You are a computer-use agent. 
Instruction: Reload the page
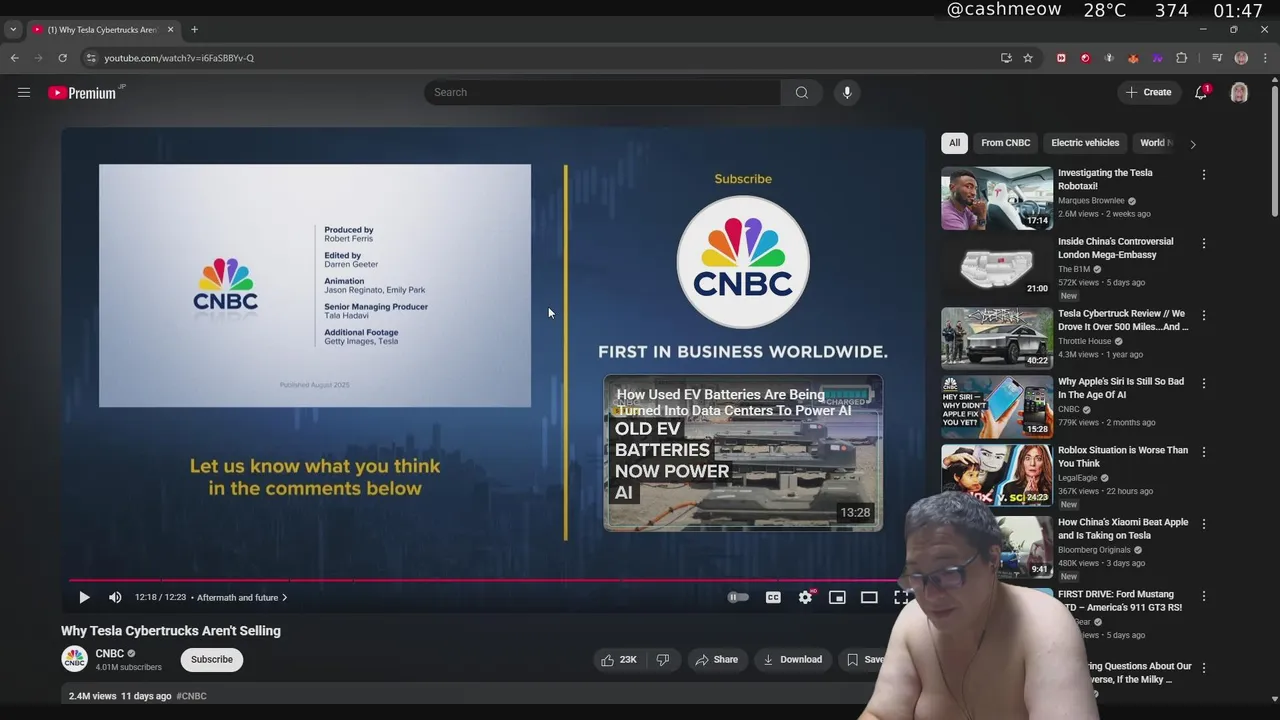(x=62, y=58)
